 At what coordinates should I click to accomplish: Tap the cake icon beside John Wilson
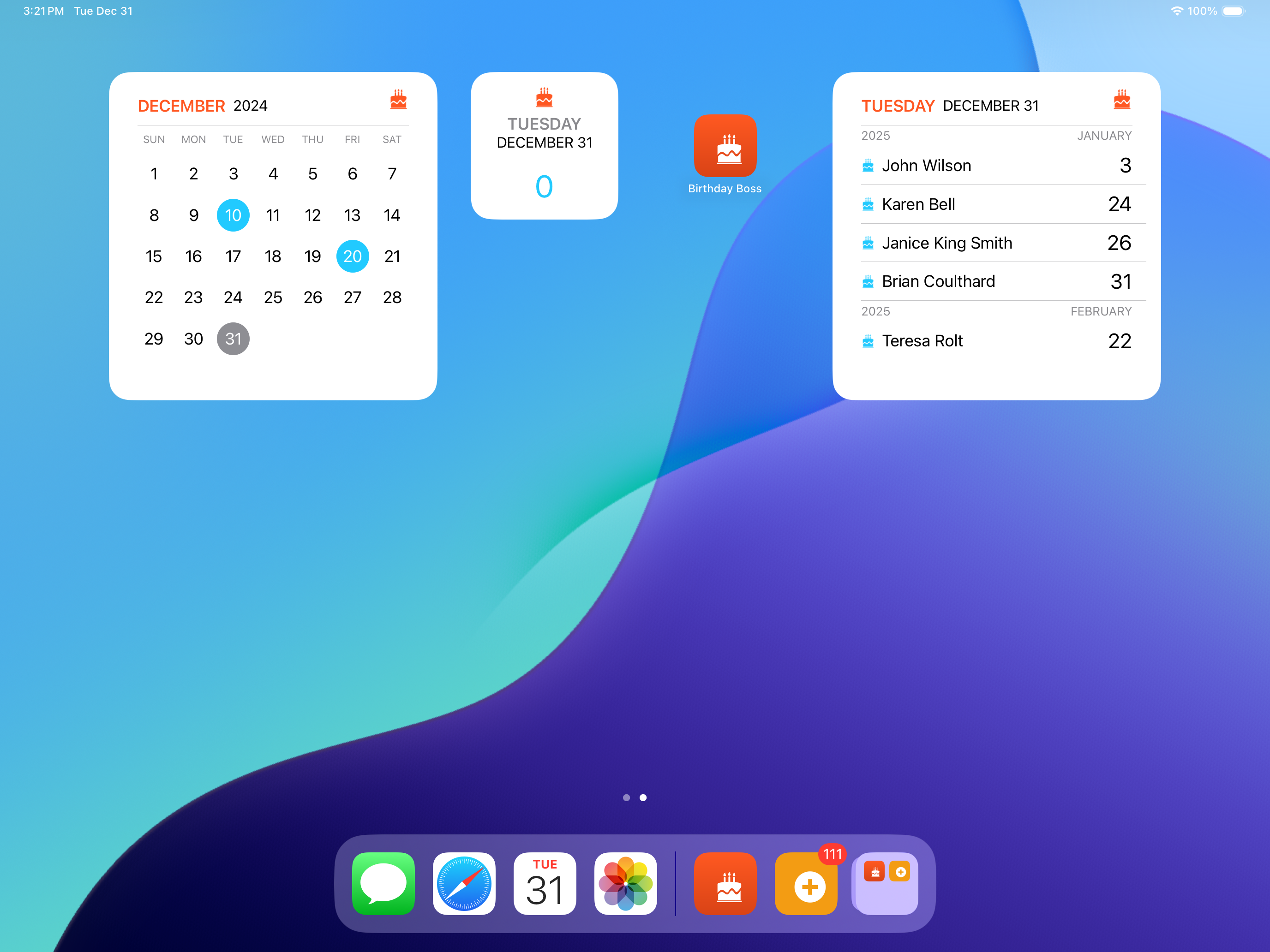click(868, 166)
